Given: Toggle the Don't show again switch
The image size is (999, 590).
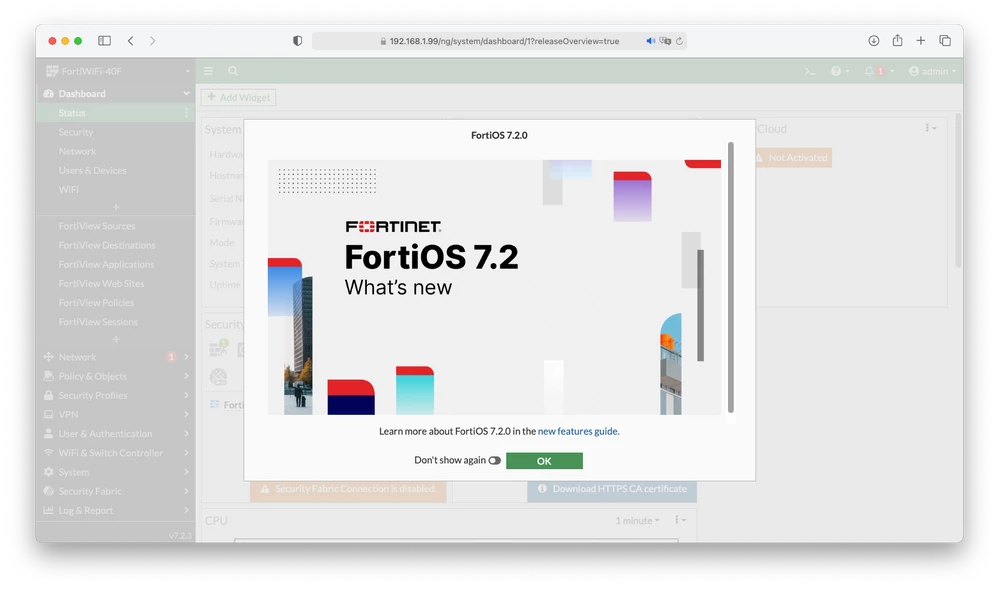Looking at the screenshot, I should click(x=494, y=460).
